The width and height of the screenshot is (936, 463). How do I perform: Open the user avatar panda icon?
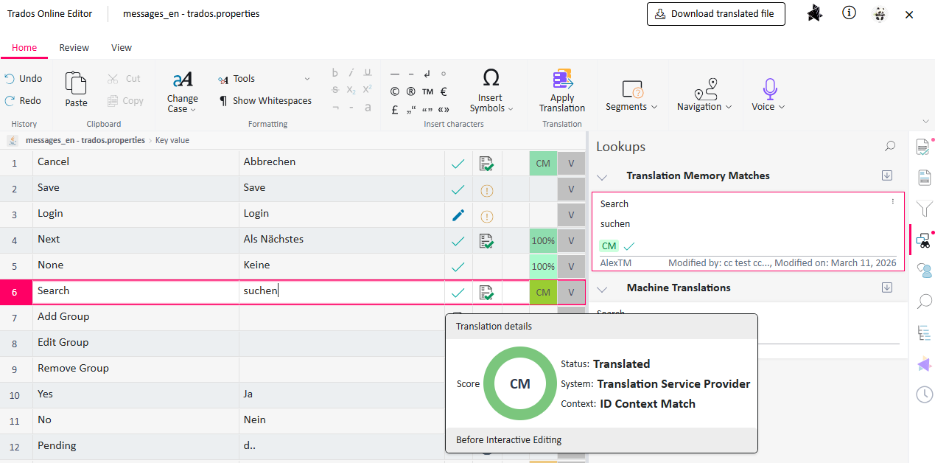[879, 14]
